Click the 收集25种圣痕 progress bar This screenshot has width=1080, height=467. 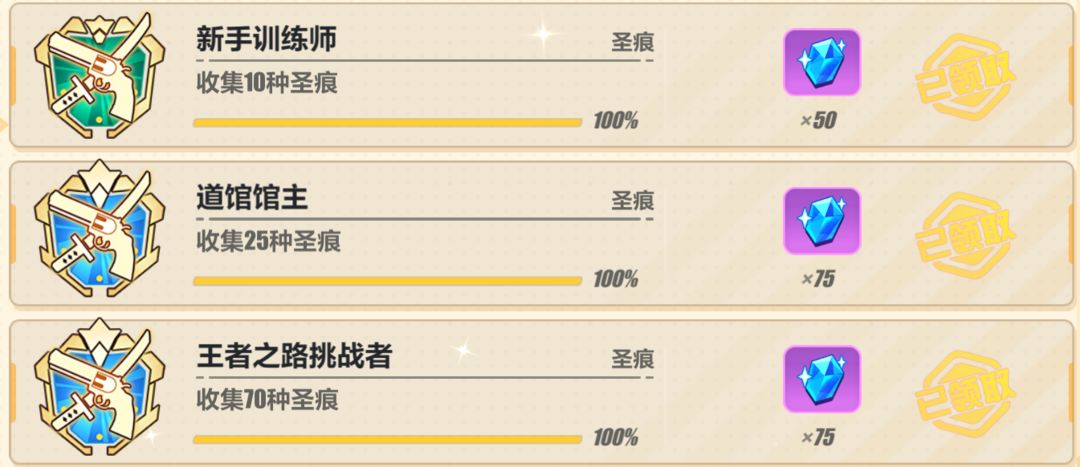click(x=388, y=281)
